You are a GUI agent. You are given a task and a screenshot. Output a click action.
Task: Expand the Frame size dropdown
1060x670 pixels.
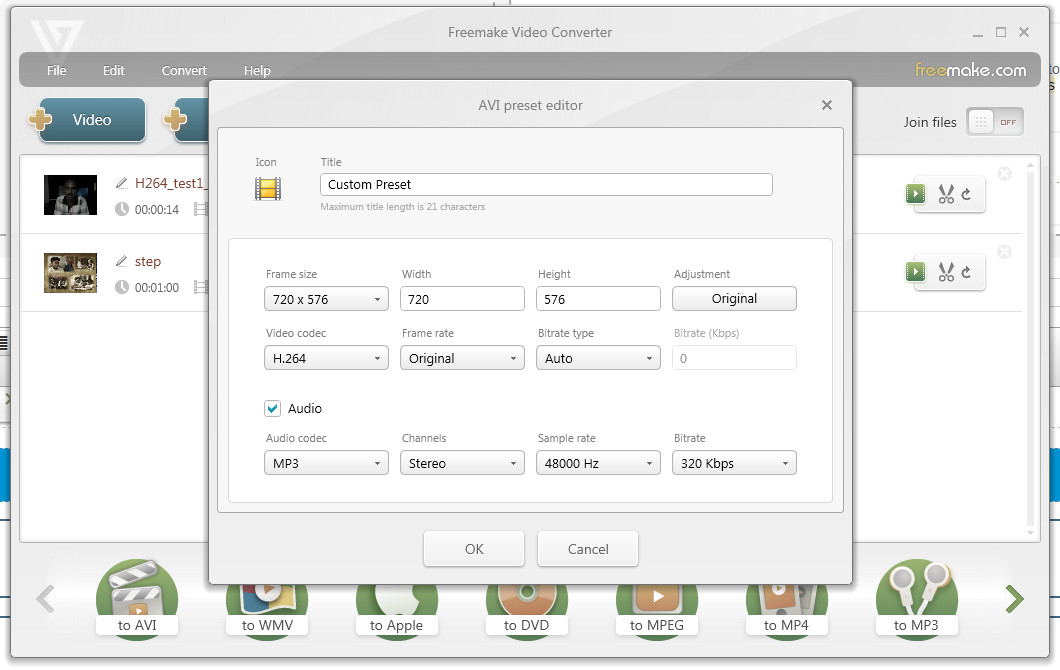click(327, 299)
